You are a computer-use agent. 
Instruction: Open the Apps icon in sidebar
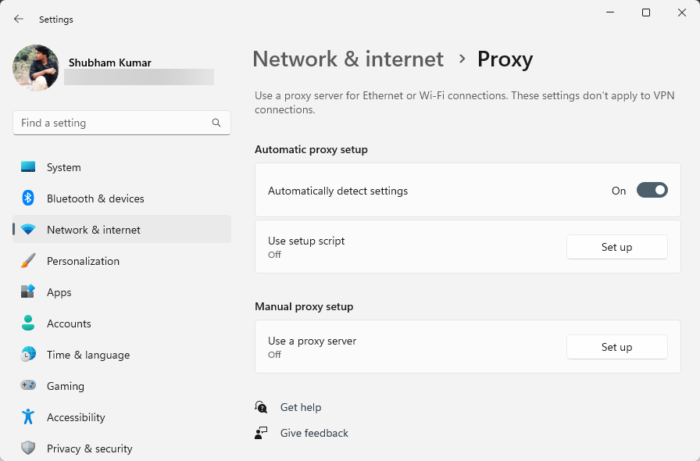[x=28, y=292]
